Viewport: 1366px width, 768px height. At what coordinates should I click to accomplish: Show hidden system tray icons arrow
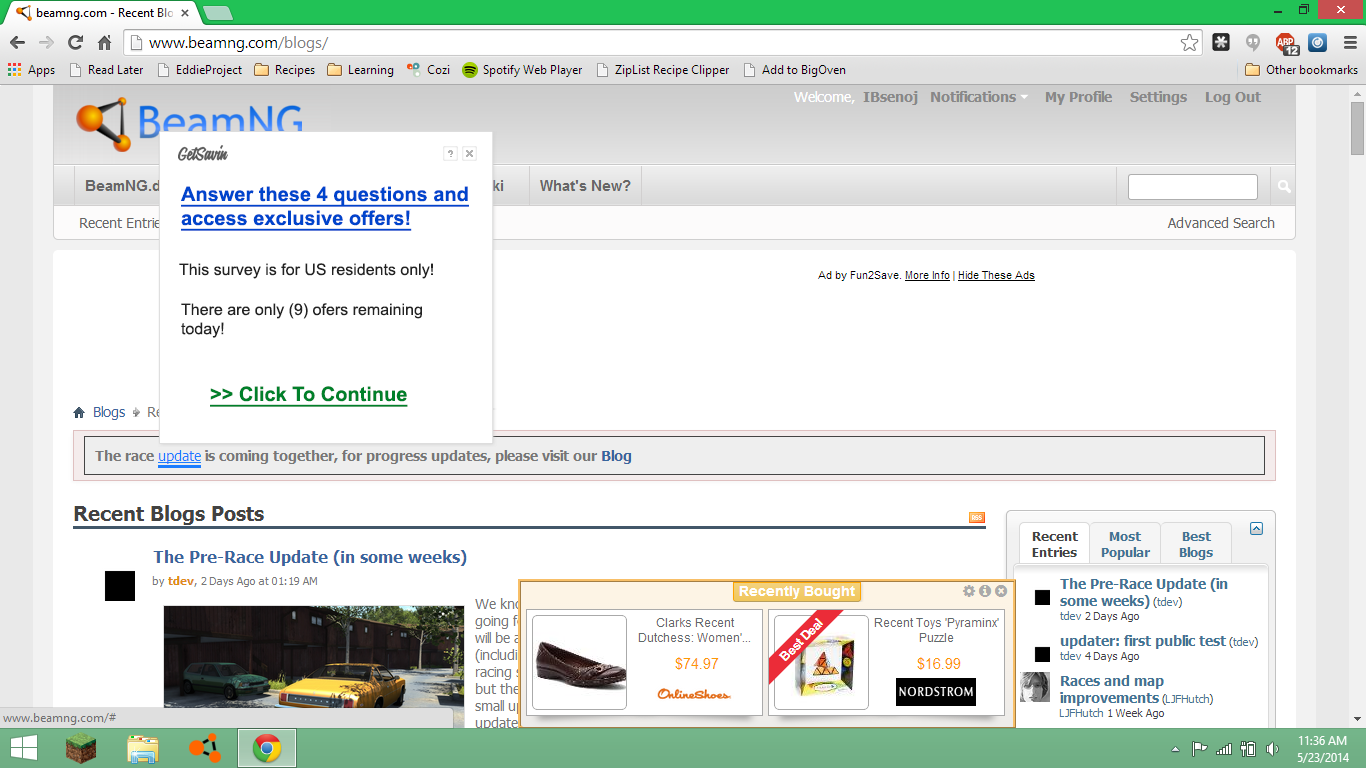click(x=1175, y=749)
